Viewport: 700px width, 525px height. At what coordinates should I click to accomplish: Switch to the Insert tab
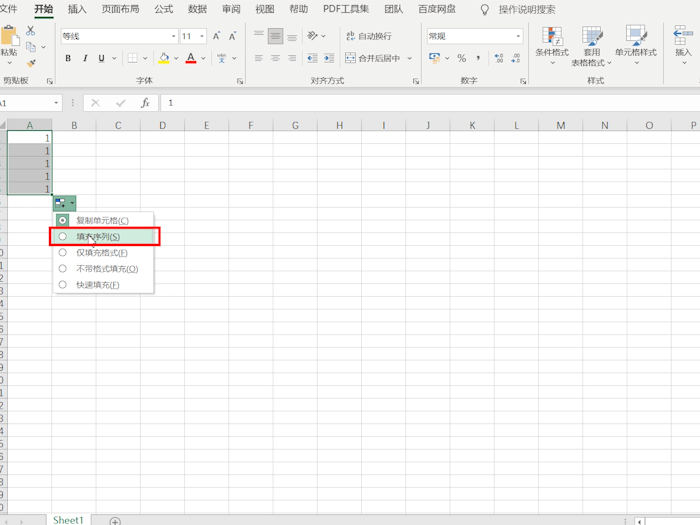(77, 9)
